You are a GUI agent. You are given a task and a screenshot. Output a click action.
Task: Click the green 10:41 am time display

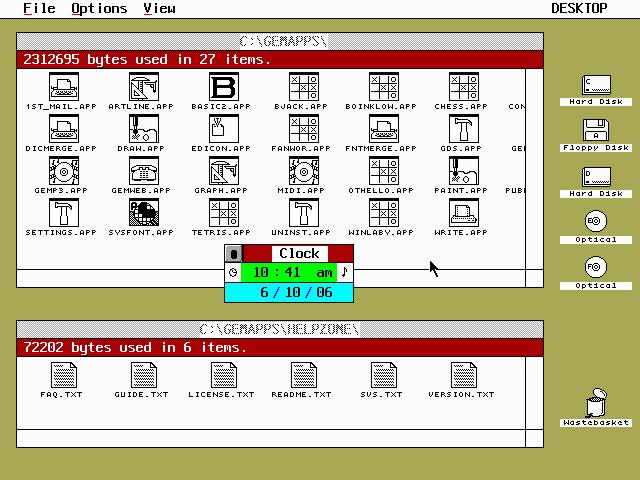pyautogui.click(x=289, y=272)
